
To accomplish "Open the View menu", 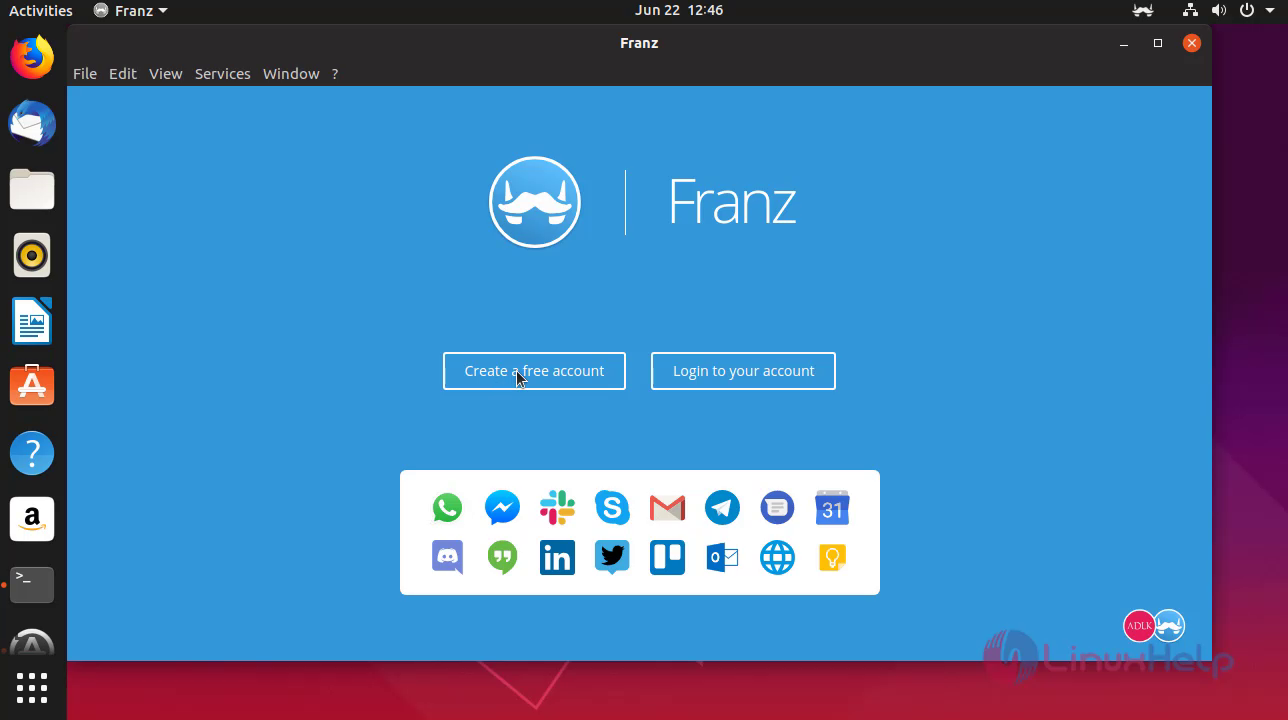I will click(x=166, y=74).
